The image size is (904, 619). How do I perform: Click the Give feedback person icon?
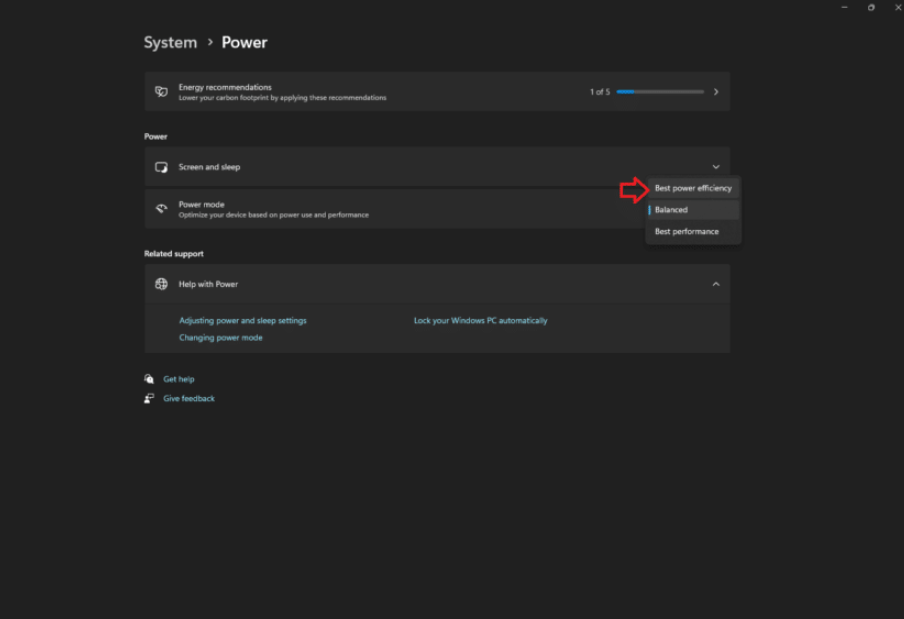149,398
